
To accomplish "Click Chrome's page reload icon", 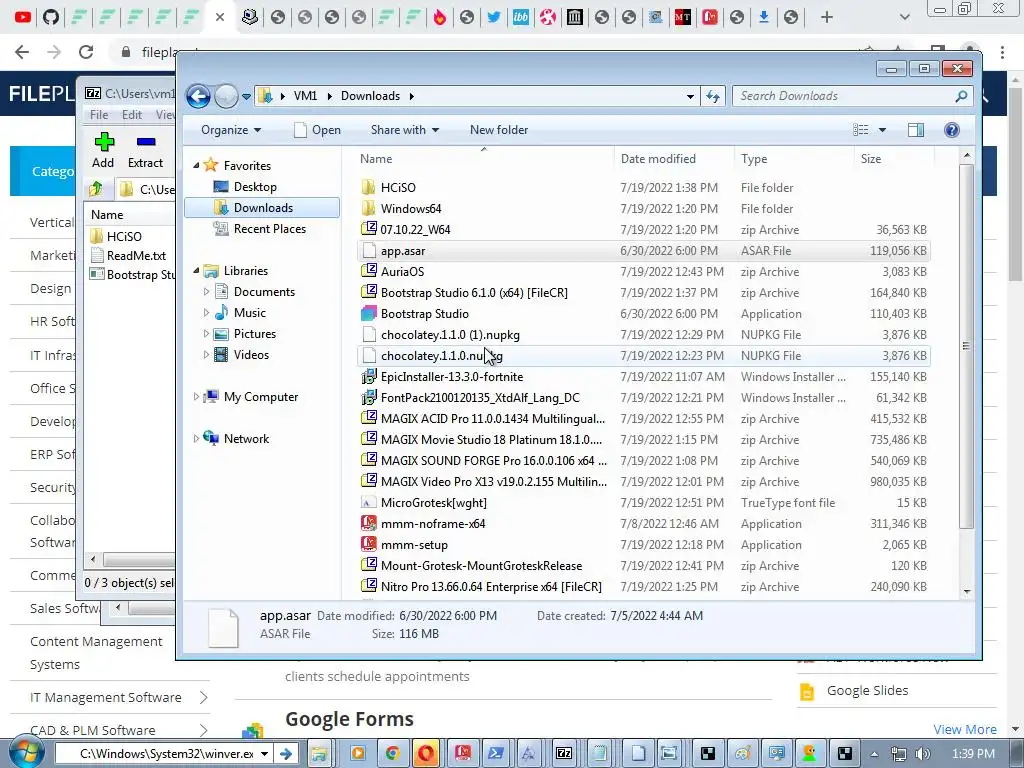I will click(x=86, y=52).
